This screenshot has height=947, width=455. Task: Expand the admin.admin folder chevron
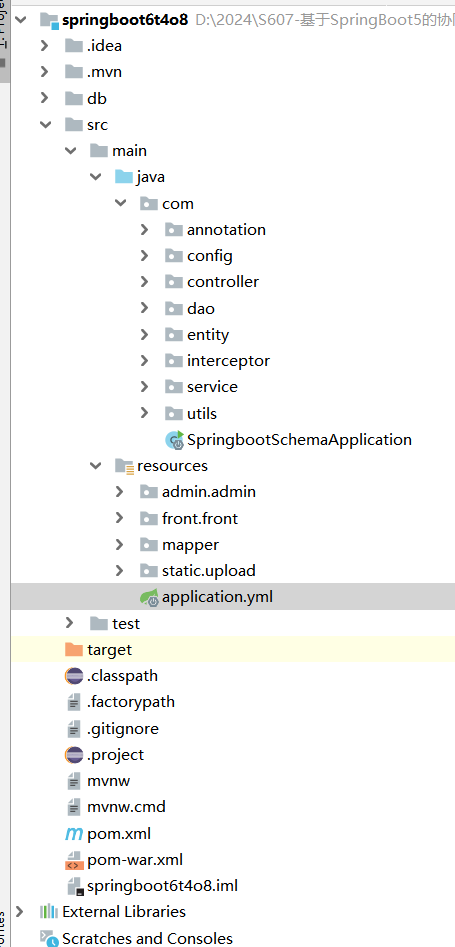(x=119, y=492)
